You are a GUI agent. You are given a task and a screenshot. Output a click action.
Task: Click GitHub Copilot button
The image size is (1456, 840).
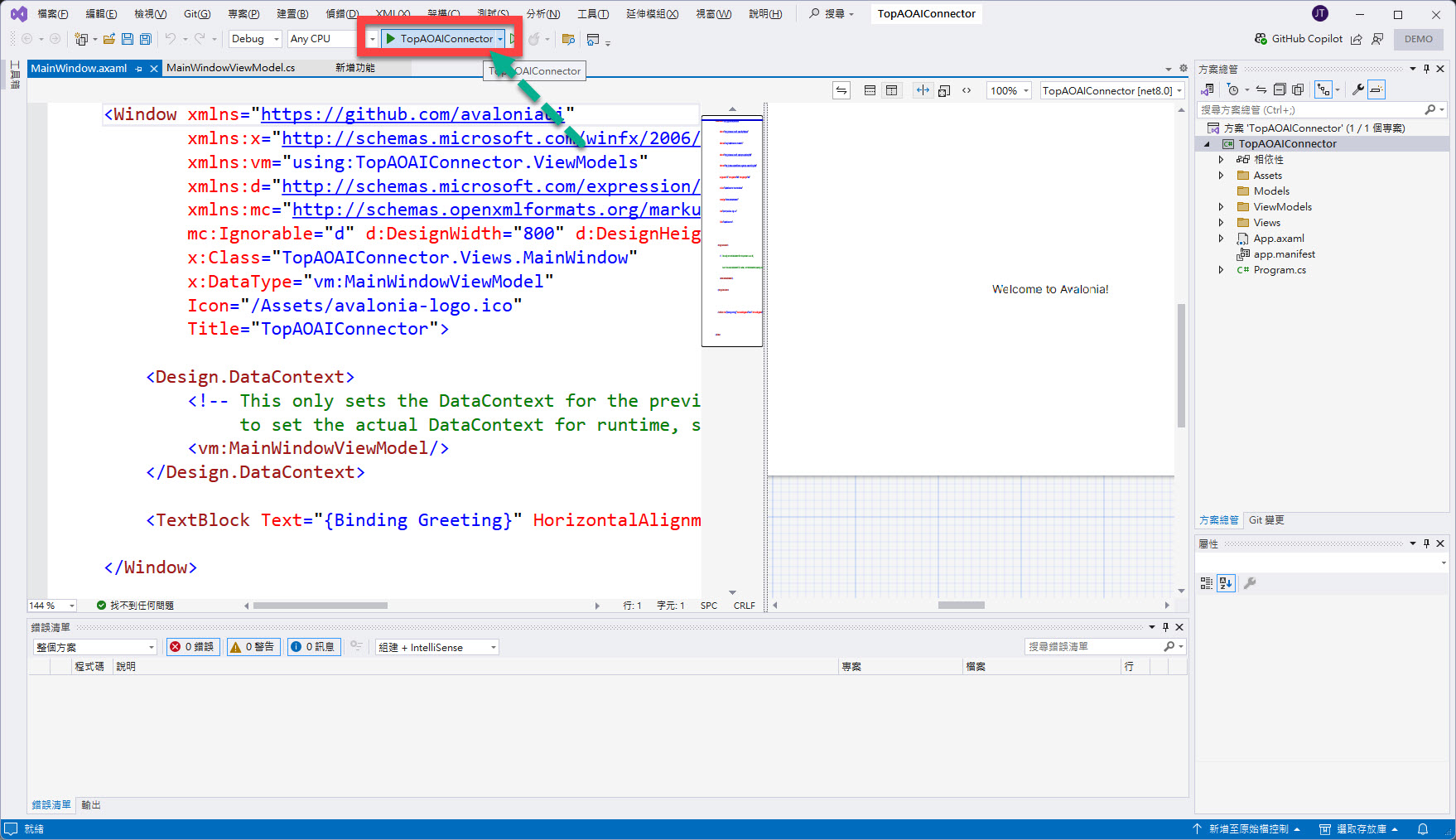[1299, 39]
